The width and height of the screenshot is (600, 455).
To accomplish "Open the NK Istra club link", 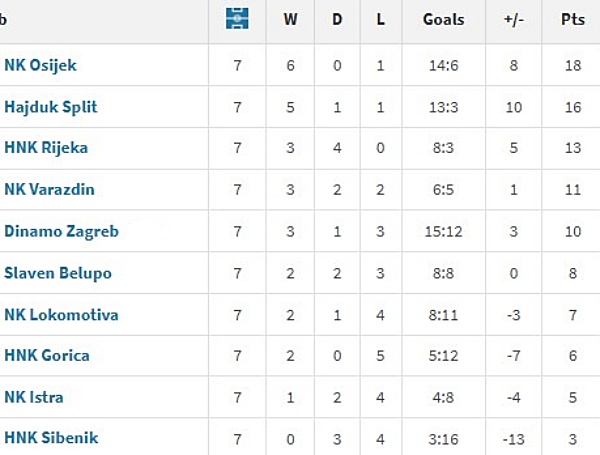I will click(34, 397).
